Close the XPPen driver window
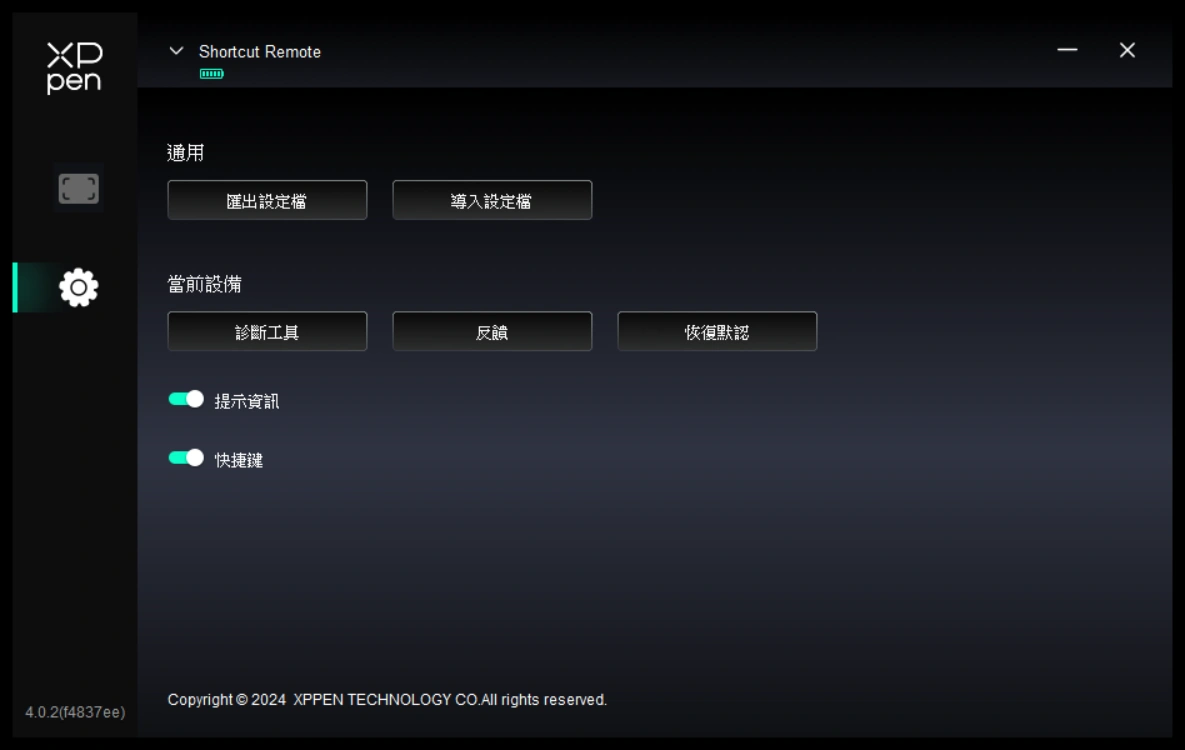The width and height of the screenshot is (1185, 750). click(1127, 50)
